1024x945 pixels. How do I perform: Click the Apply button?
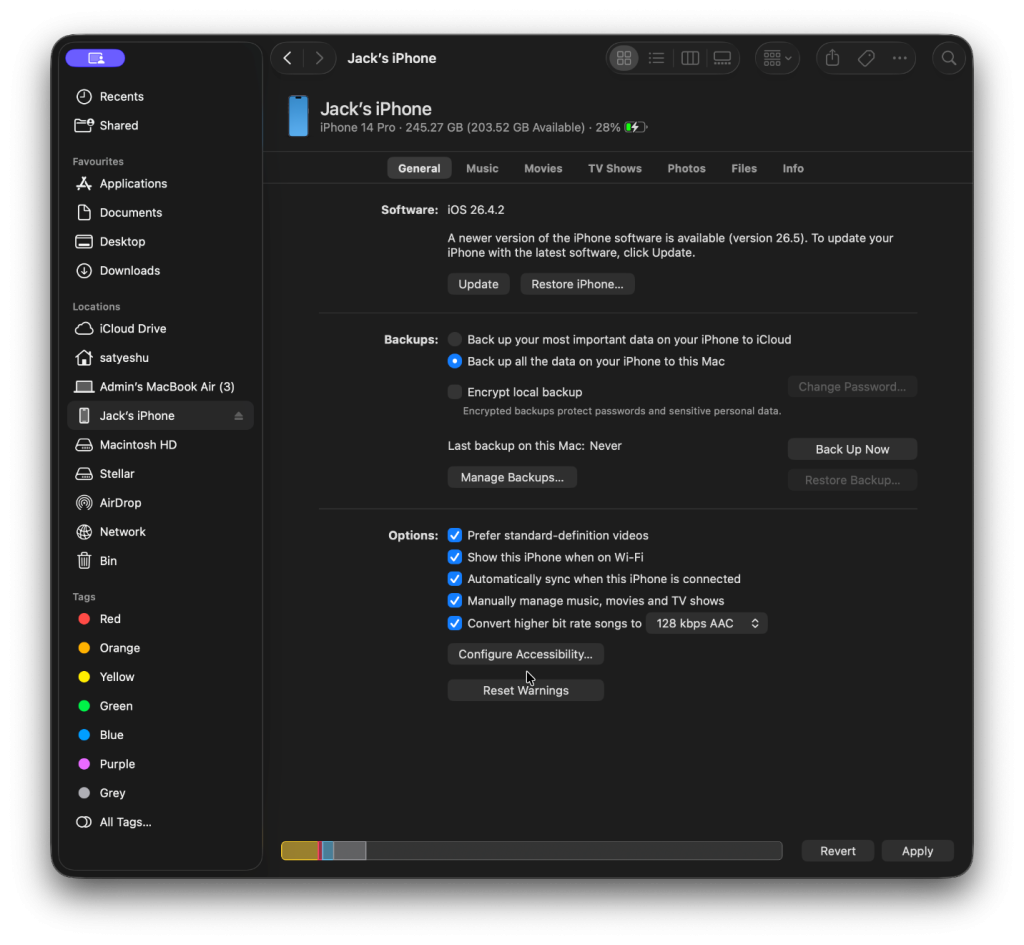click(918, 851)
